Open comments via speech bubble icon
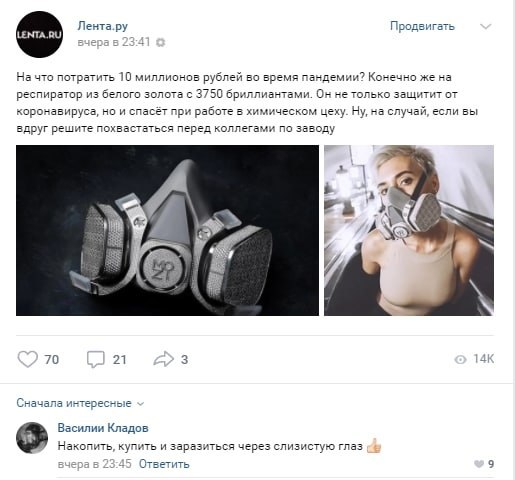This screenshot has width=515, height=480. [96, 359]
